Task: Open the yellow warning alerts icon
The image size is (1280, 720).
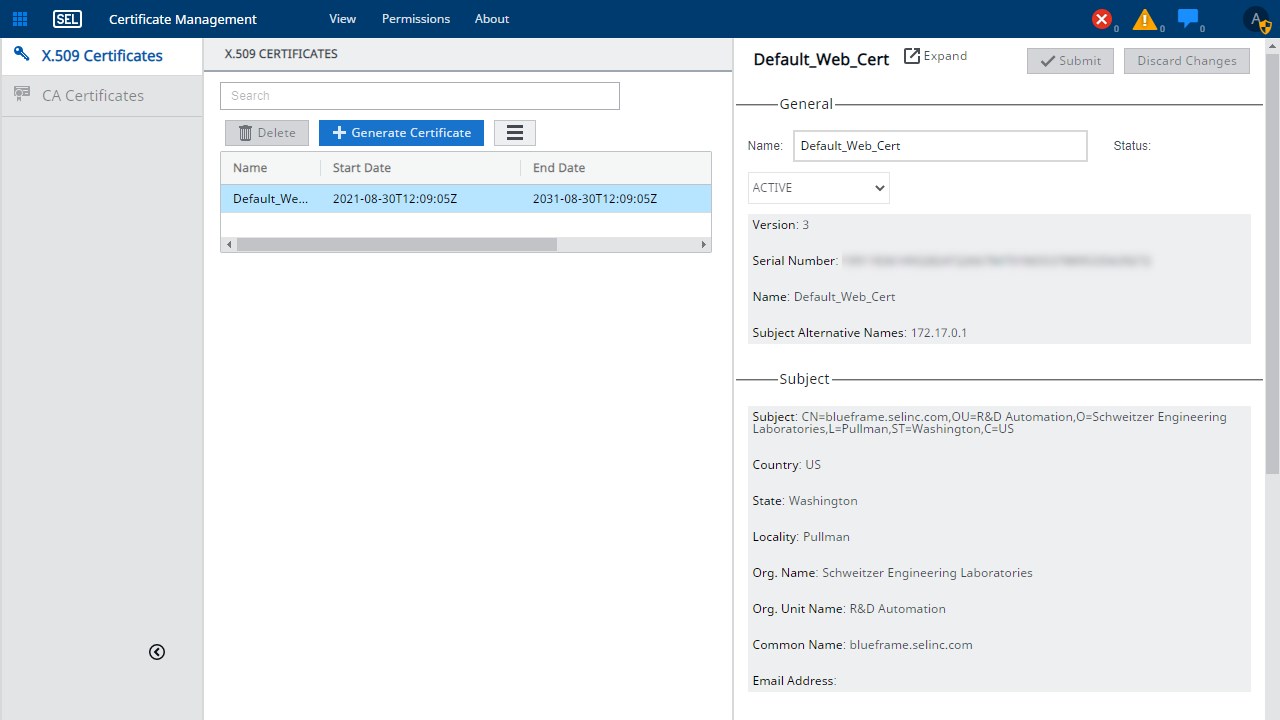Action: point(1145,19)
